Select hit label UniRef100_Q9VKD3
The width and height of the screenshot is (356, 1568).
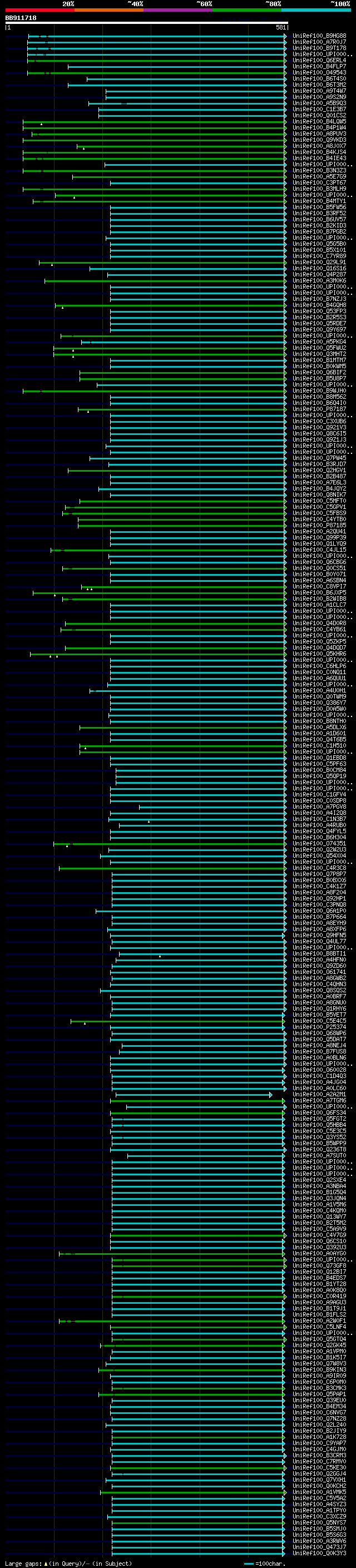[319, 140]
